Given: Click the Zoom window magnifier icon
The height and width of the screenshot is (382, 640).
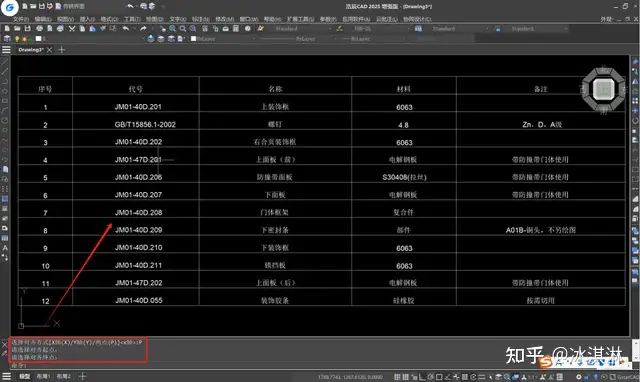Looking at the screenshot, I should 183,29.
